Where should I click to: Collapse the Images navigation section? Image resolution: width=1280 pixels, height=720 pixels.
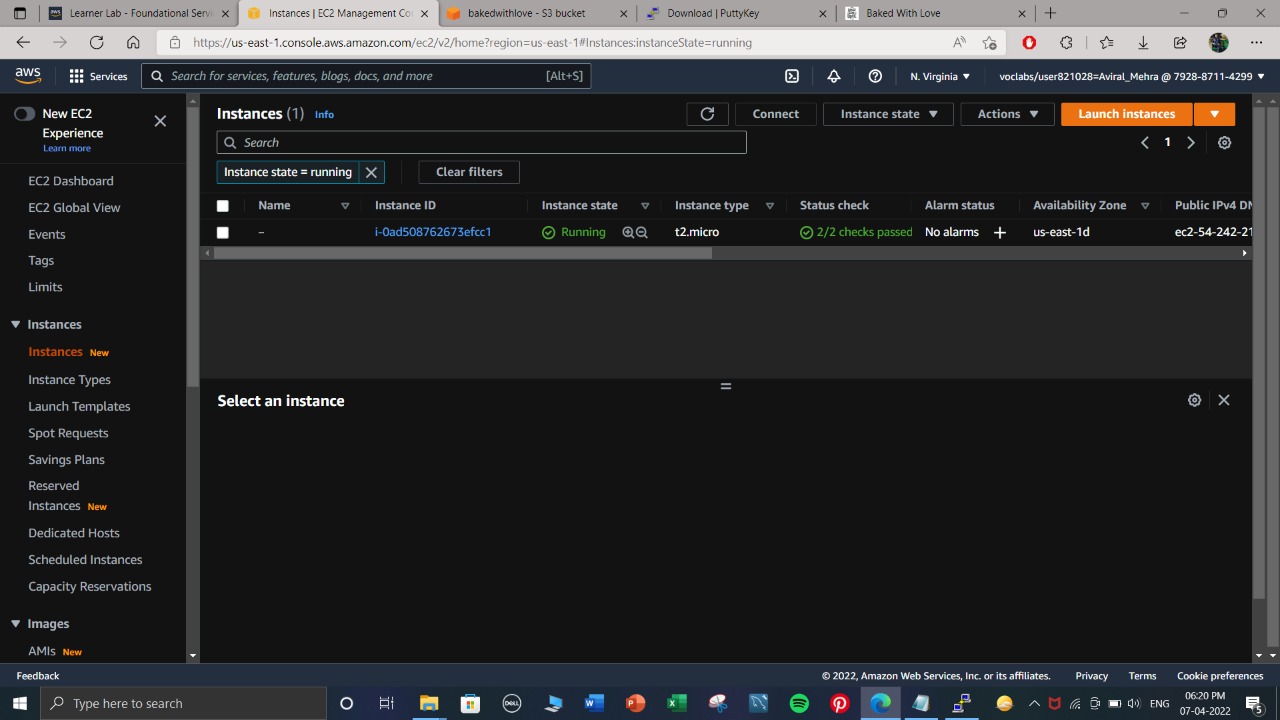(15, 623)
